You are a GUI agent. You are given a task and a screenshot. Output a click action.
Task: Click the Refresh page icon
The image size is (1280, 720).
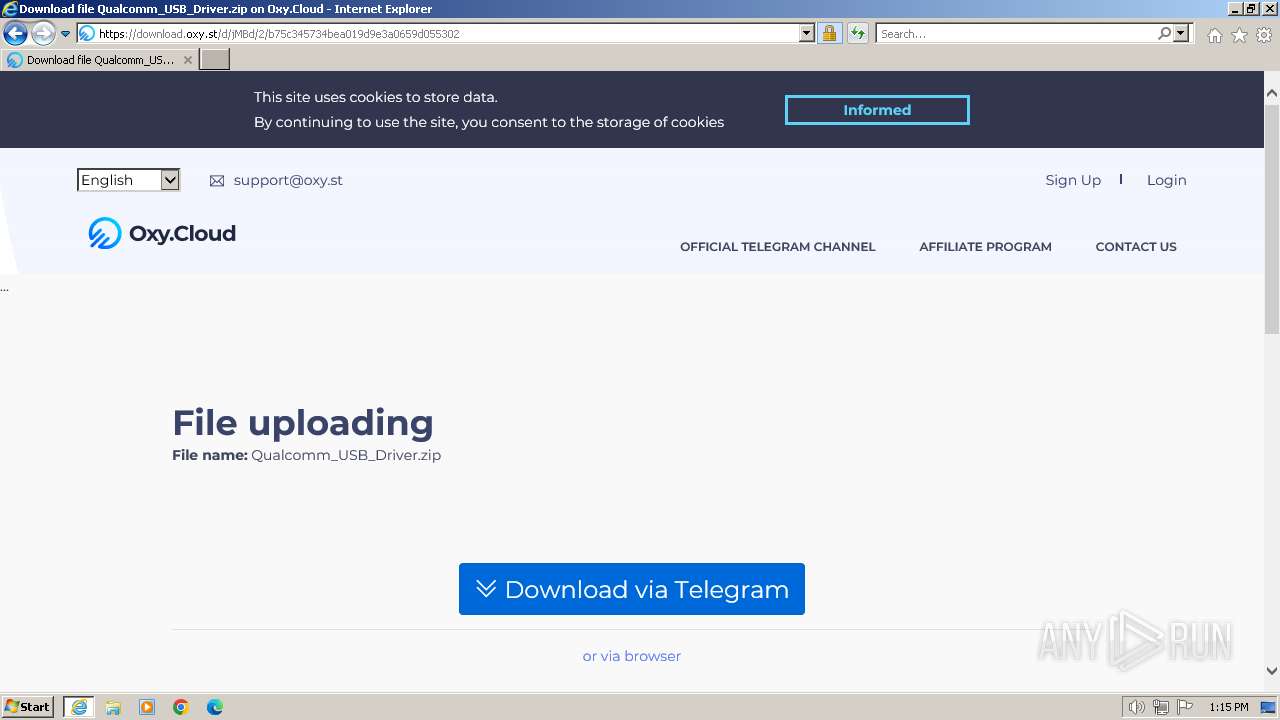(857, 33)
